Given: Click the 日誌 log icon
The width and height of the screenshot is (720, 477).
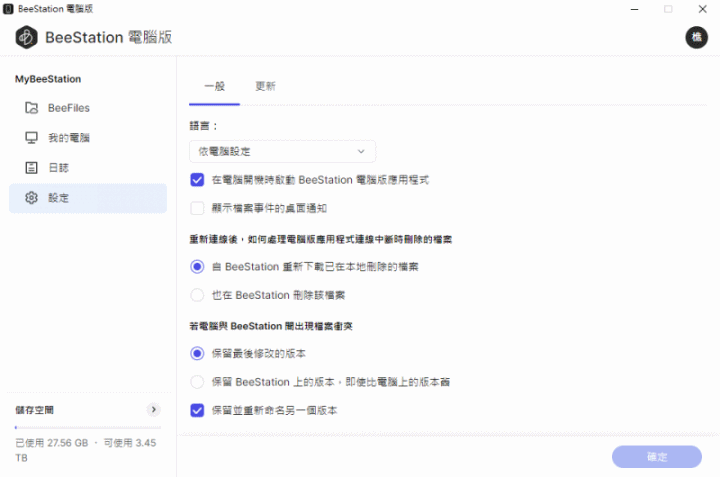Looking at the screenshot, I should (x=31, y=168).
